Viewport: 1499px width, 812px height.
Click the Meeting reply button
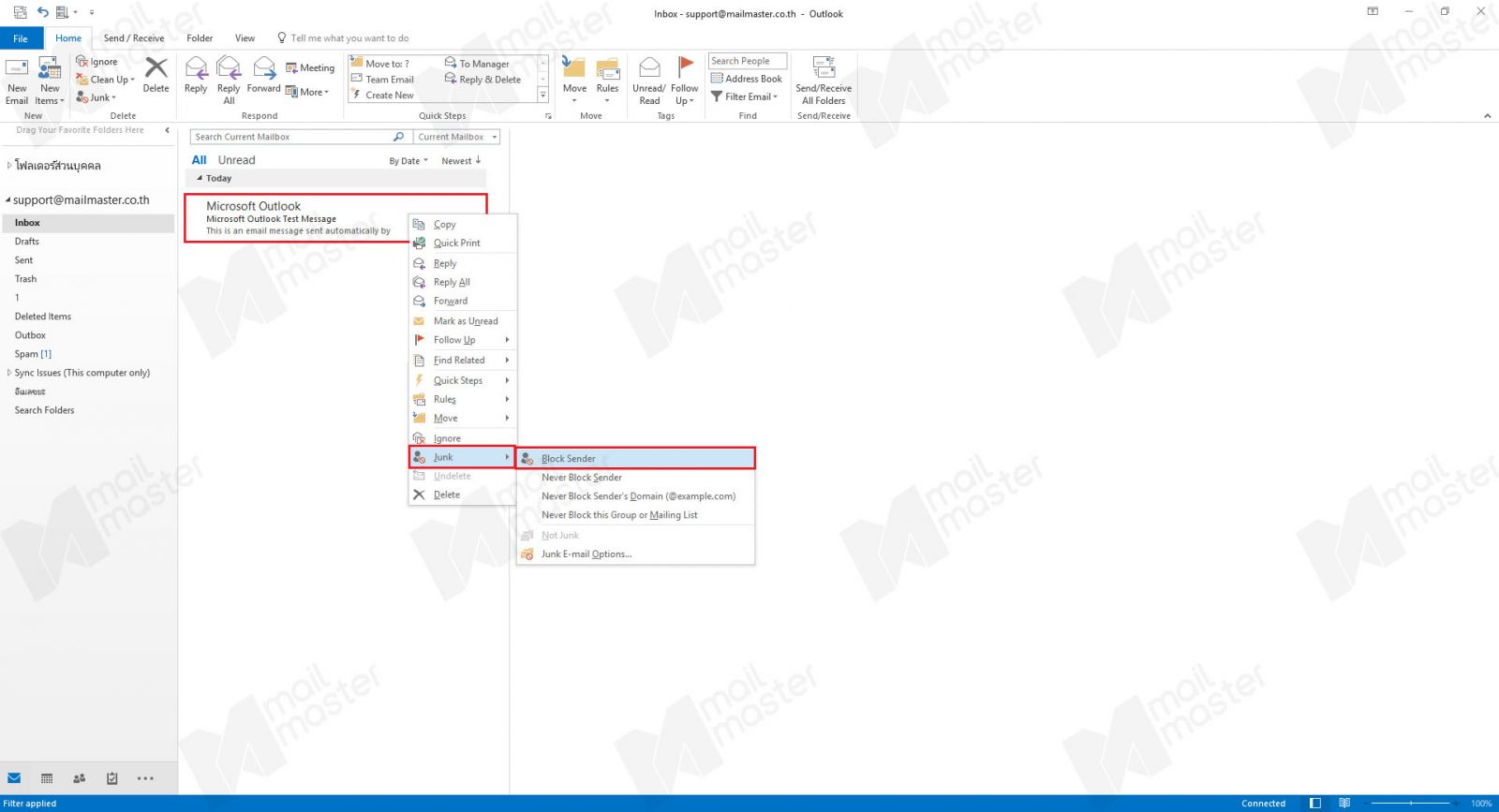(310, 67)
